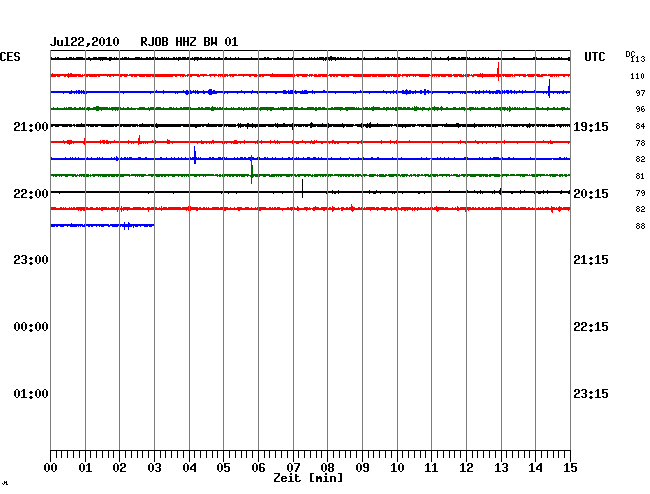Click minute 05 on the time axis

(x=223, y=468)
